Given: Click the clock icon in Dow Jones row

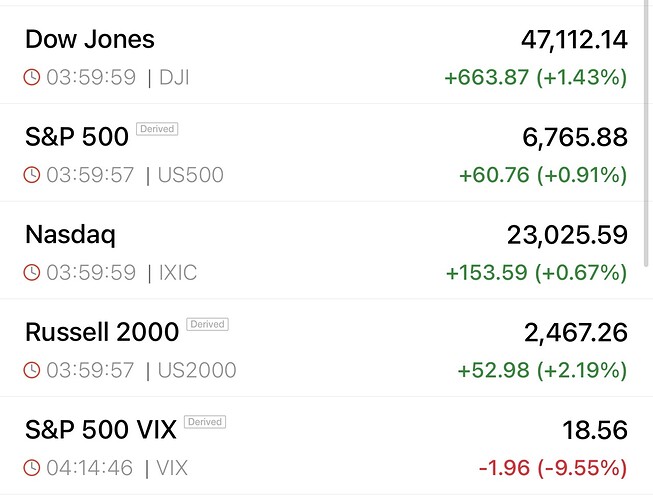Looking at the screenshot, I should 31,77.
